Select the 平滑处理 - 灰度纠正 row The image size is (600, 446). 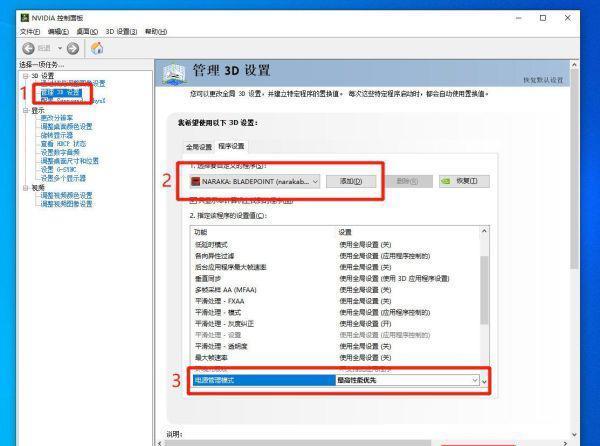[x=335, y=324]
